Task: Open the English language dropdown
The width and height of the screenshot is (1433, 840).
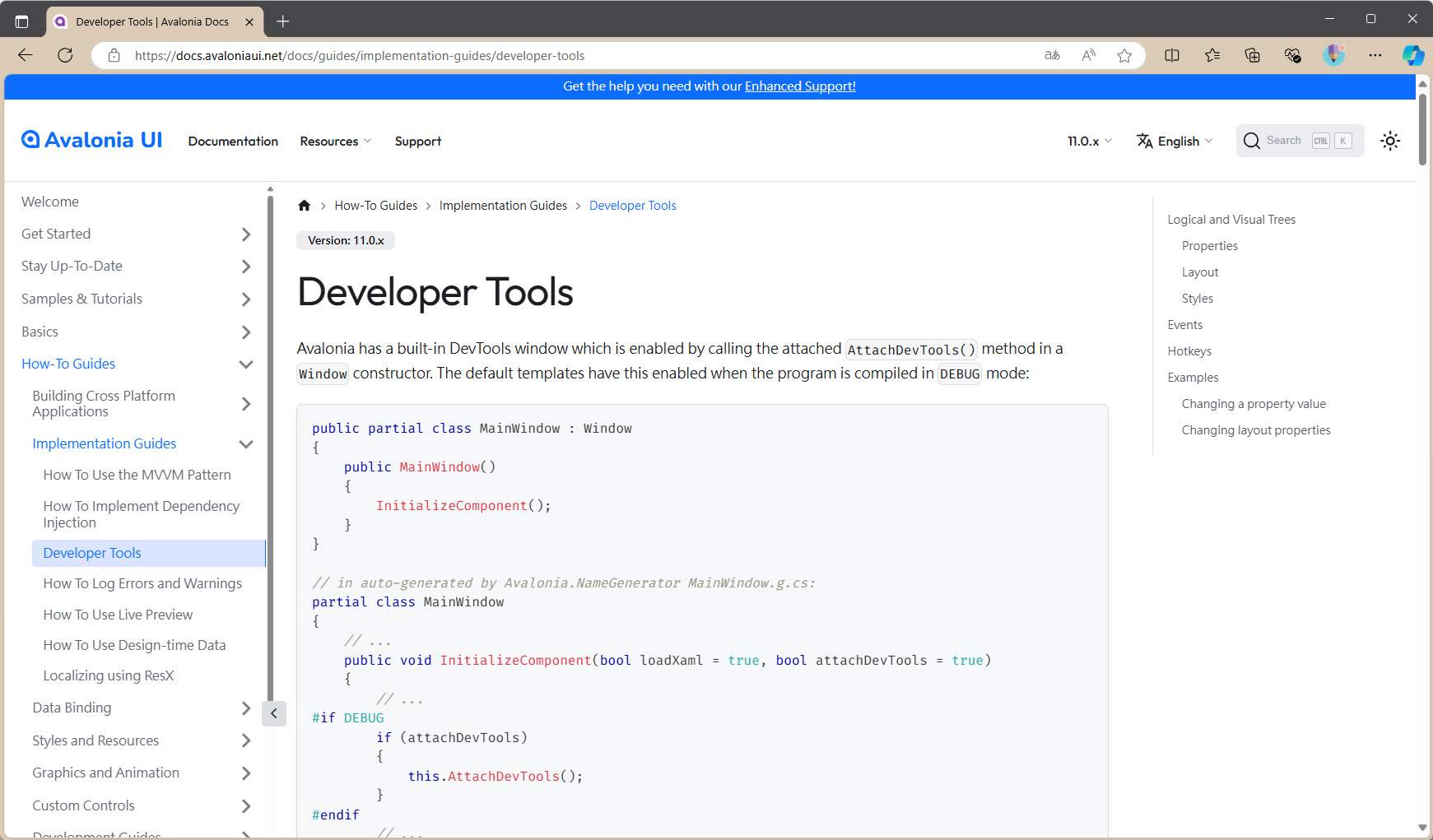Action: click(1175, 142)
